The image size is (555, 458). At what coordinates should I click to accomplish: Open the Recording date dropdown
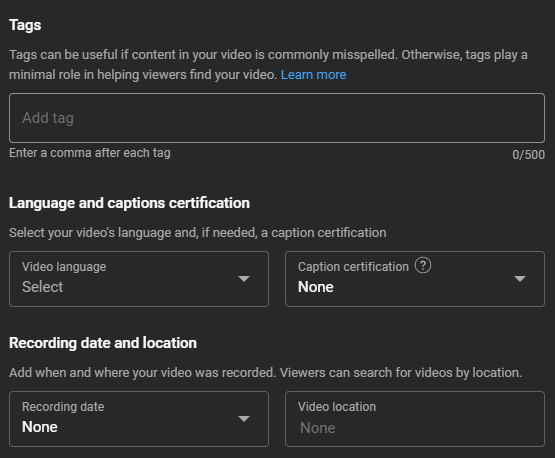(x=139, y=419)
